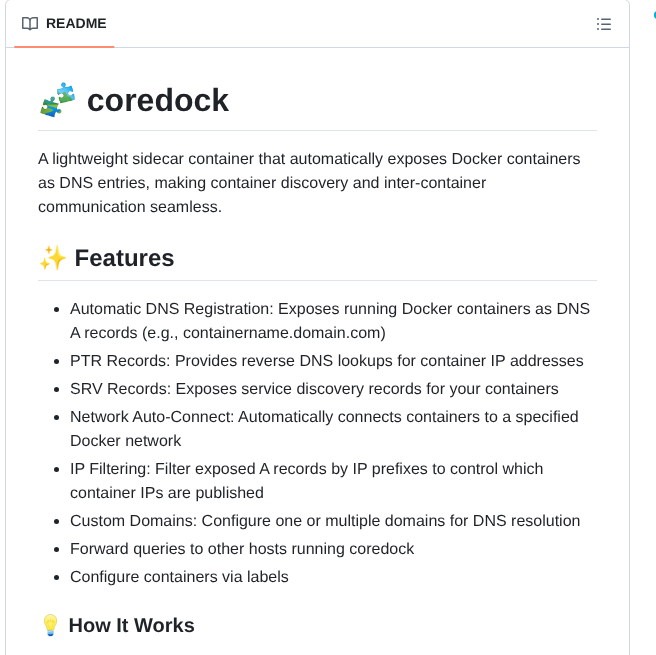The height and width of the screenshot is (655, 656).
Task: Click the Features heading
Action: (124, 258)
